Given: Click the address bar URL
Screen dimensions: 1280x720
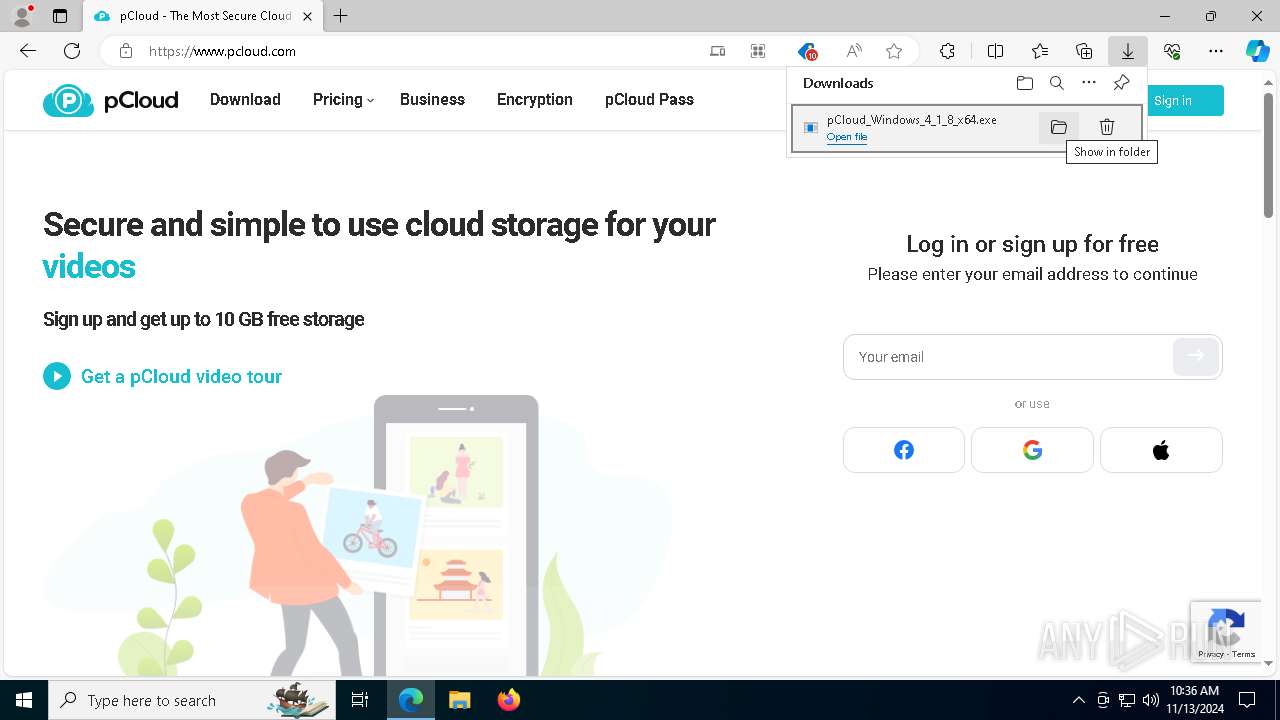Looking at the screenshot, I should pyautogui.click(x=222, y=51).
